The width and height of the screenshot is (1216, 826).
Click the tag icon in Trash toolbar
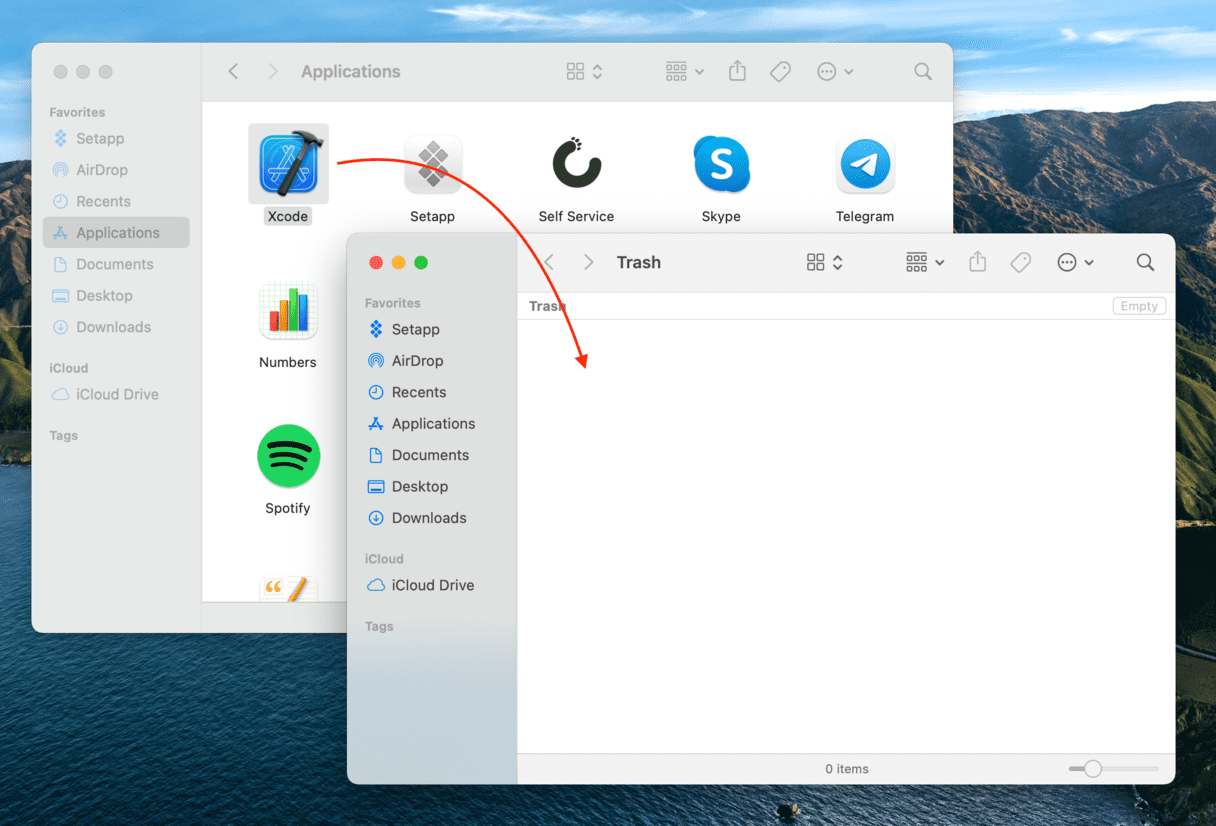(x=1020, y=262)
